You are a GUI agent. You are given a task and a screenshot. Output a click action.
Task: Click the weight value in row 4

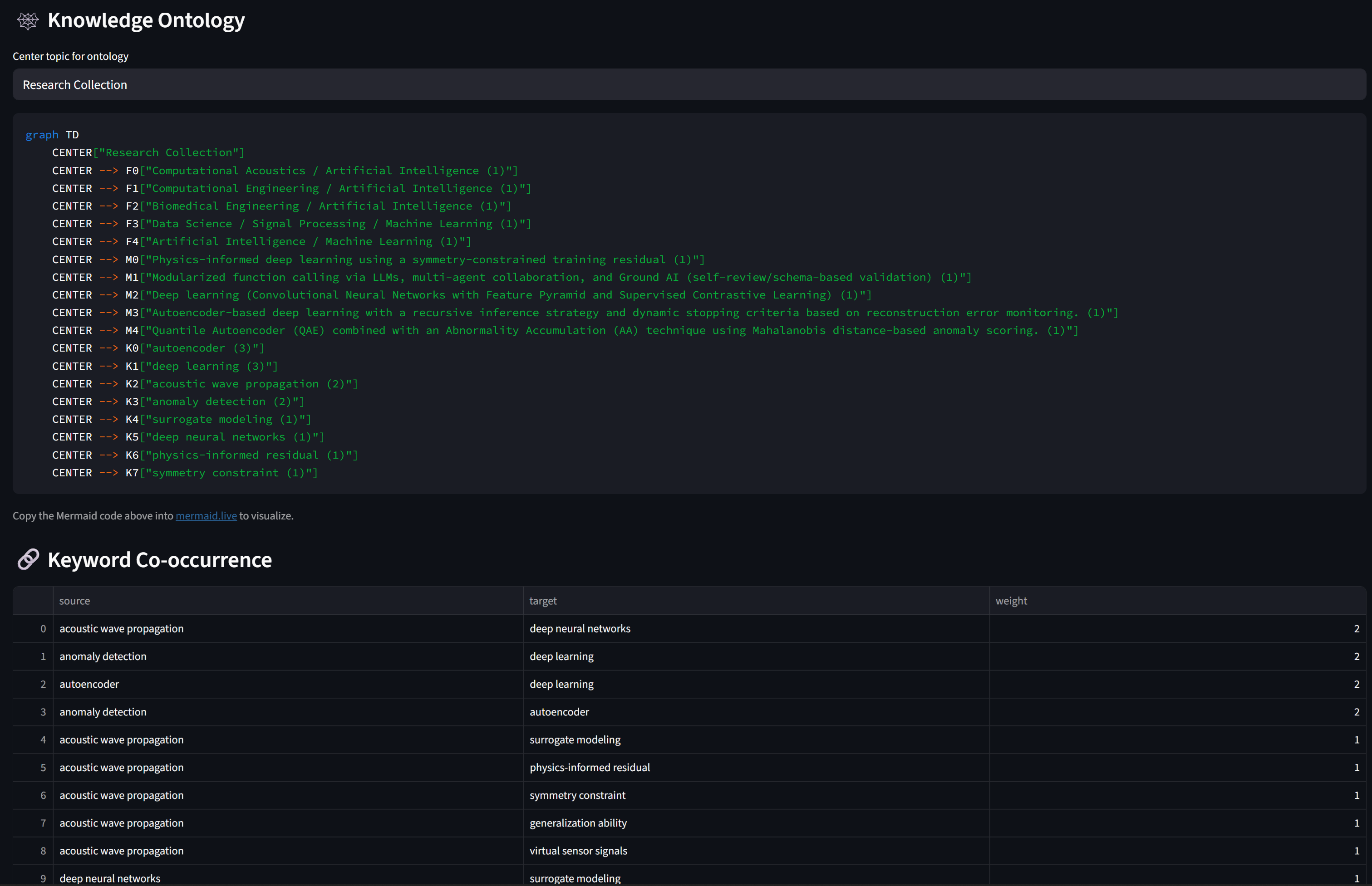(x=1177, y=740)
